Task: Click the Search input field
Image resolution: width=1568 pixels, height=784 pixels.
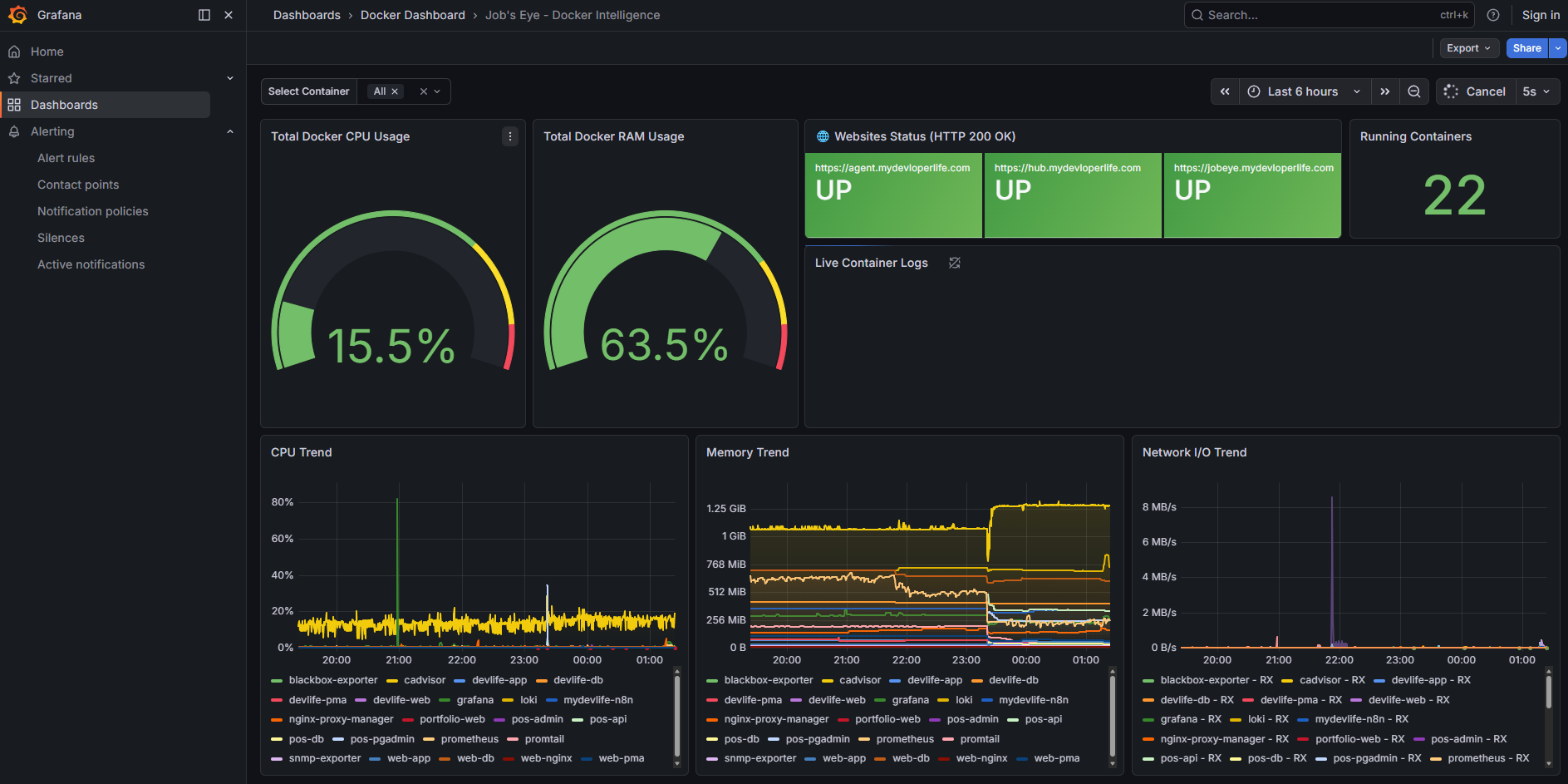Action: point(1330,15)
